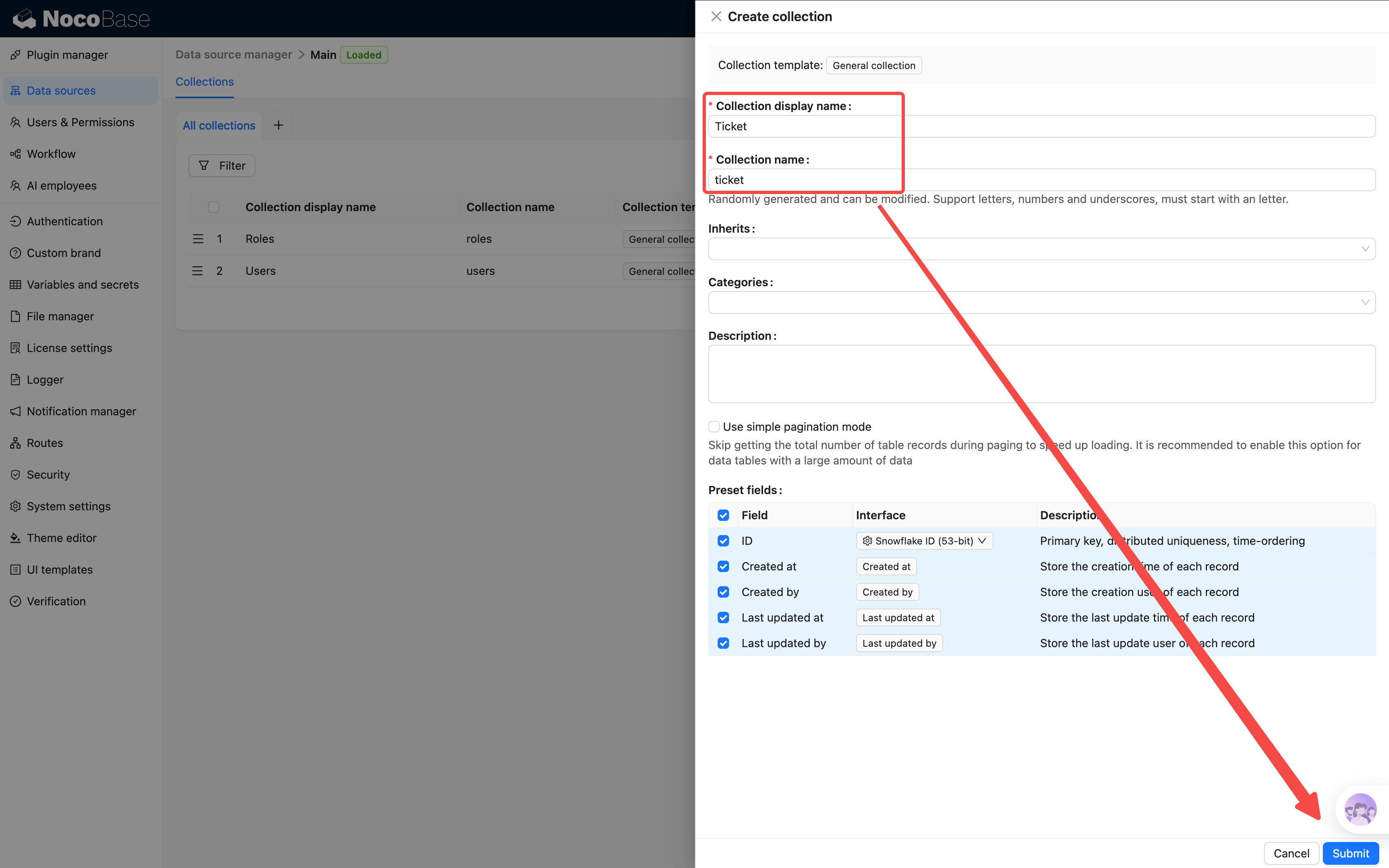Viewport: 1389px width, 868px height.
Task: Enable Use simple pagination mode checkbox
Action: [714, 427]
